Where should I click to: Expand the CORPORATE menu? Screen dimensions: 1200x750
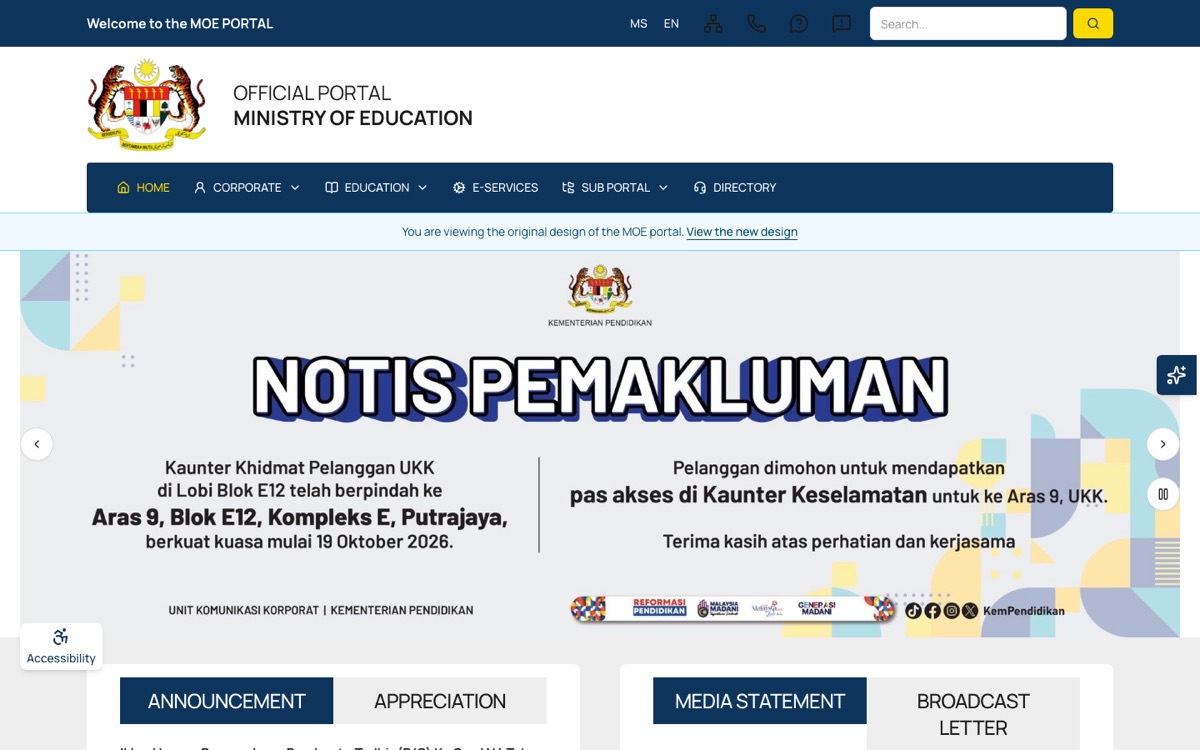247,187
